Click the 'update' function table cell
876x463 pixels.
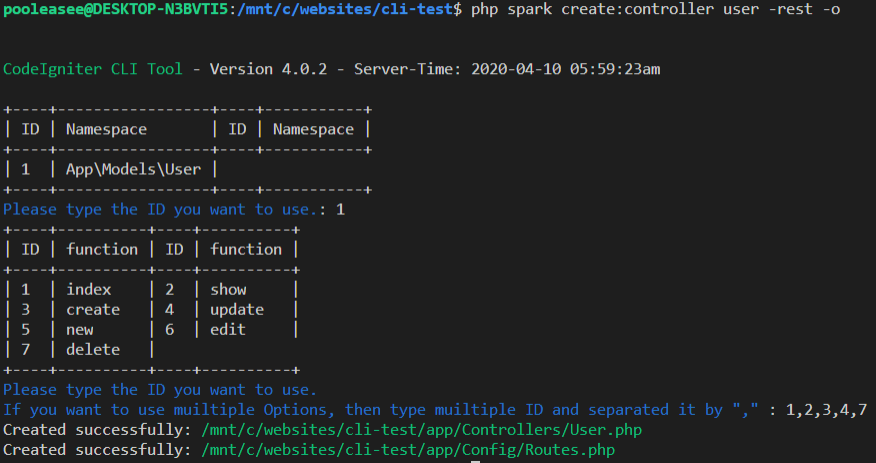click(x=237, y=310)
